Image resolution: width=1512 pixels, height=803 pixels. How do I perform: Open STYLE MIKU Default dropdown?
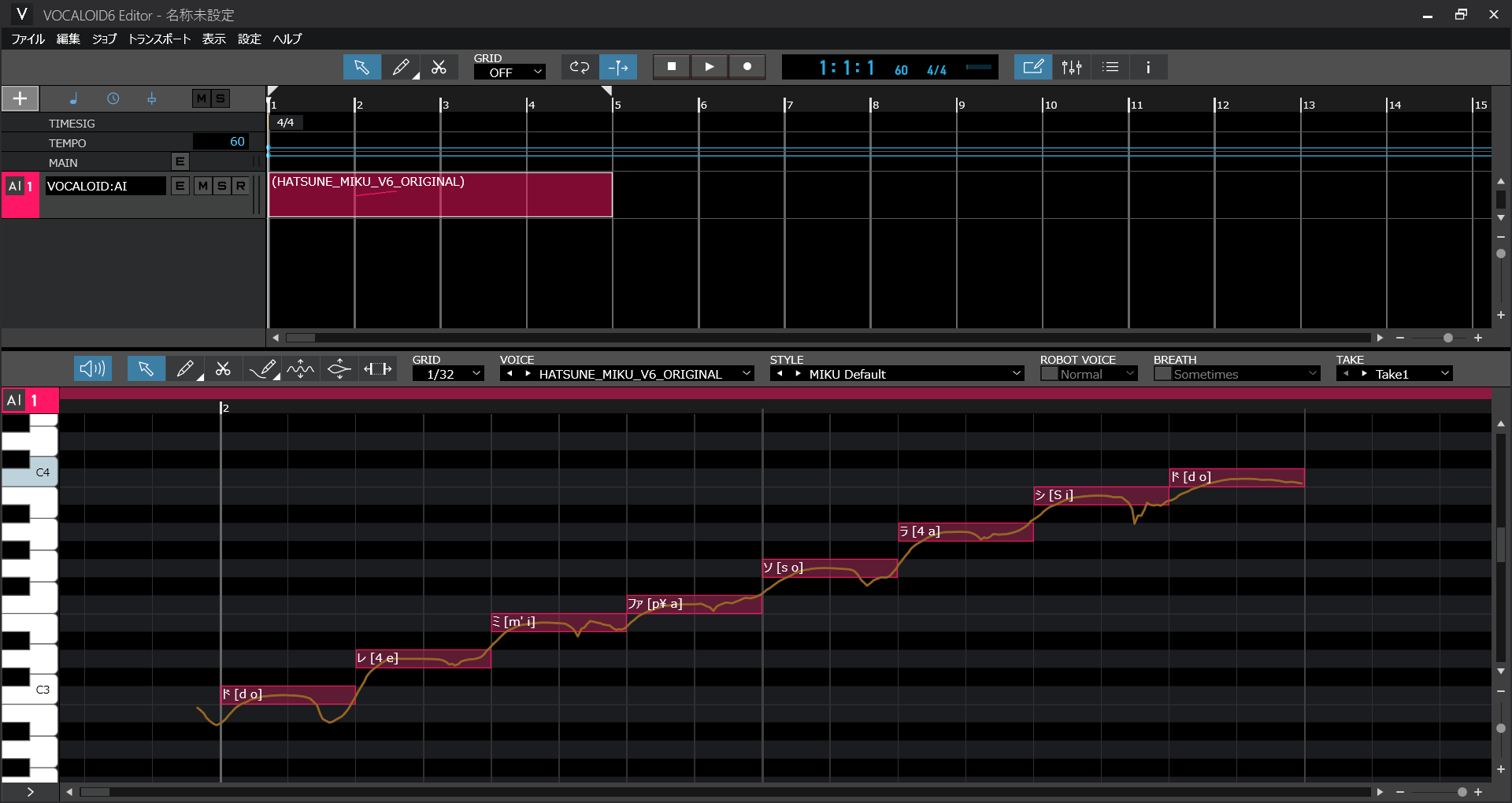coord(915,374)
